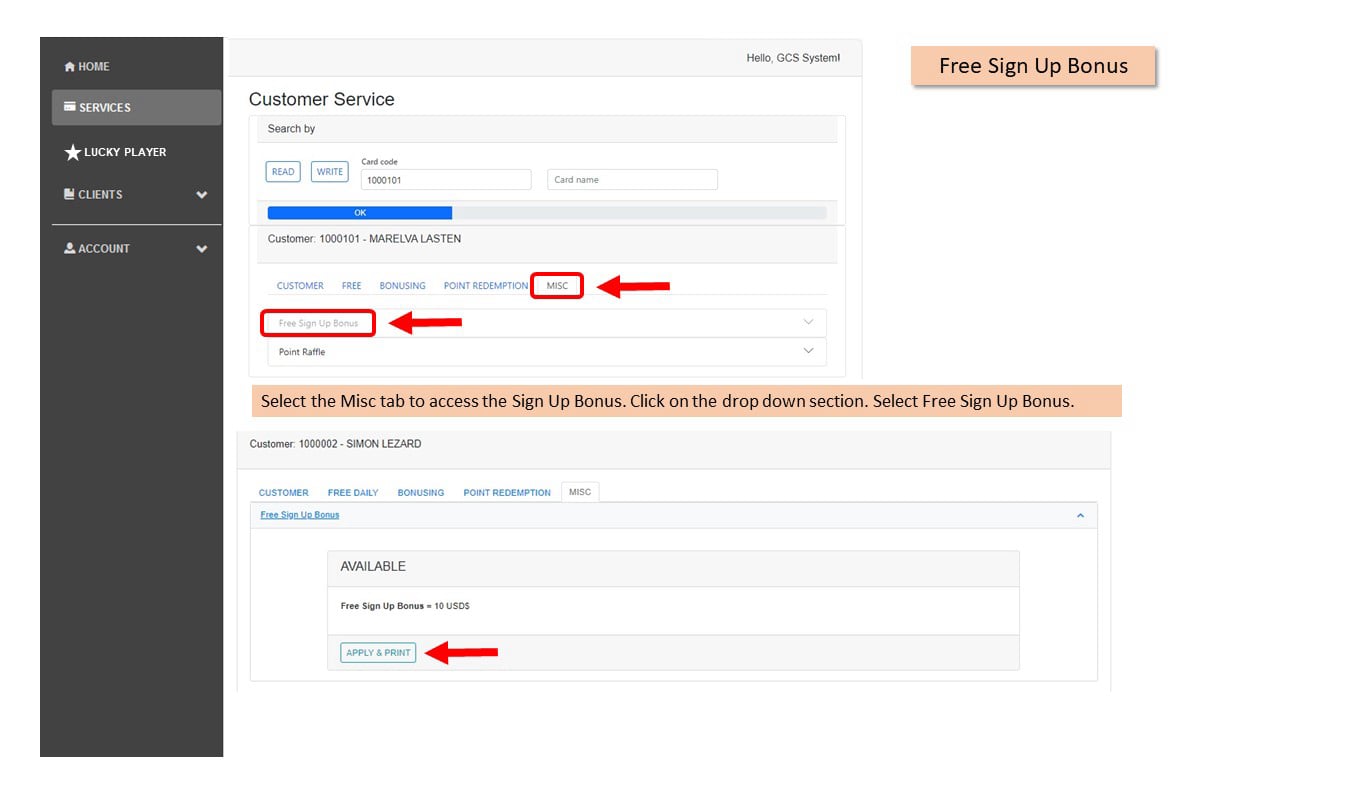Expand the Point Raffle section chevron
The width and height of the screenshot is (1361, 794).
tap(809, 351)
